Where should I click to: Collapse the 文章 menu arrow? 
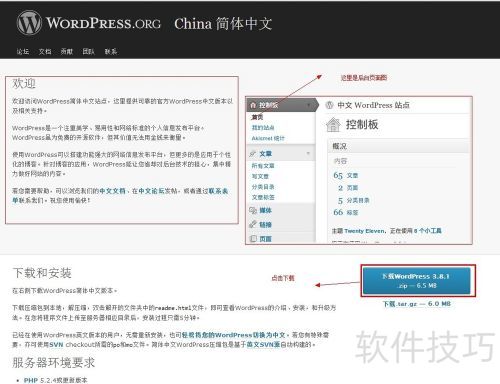coord(308,153)
